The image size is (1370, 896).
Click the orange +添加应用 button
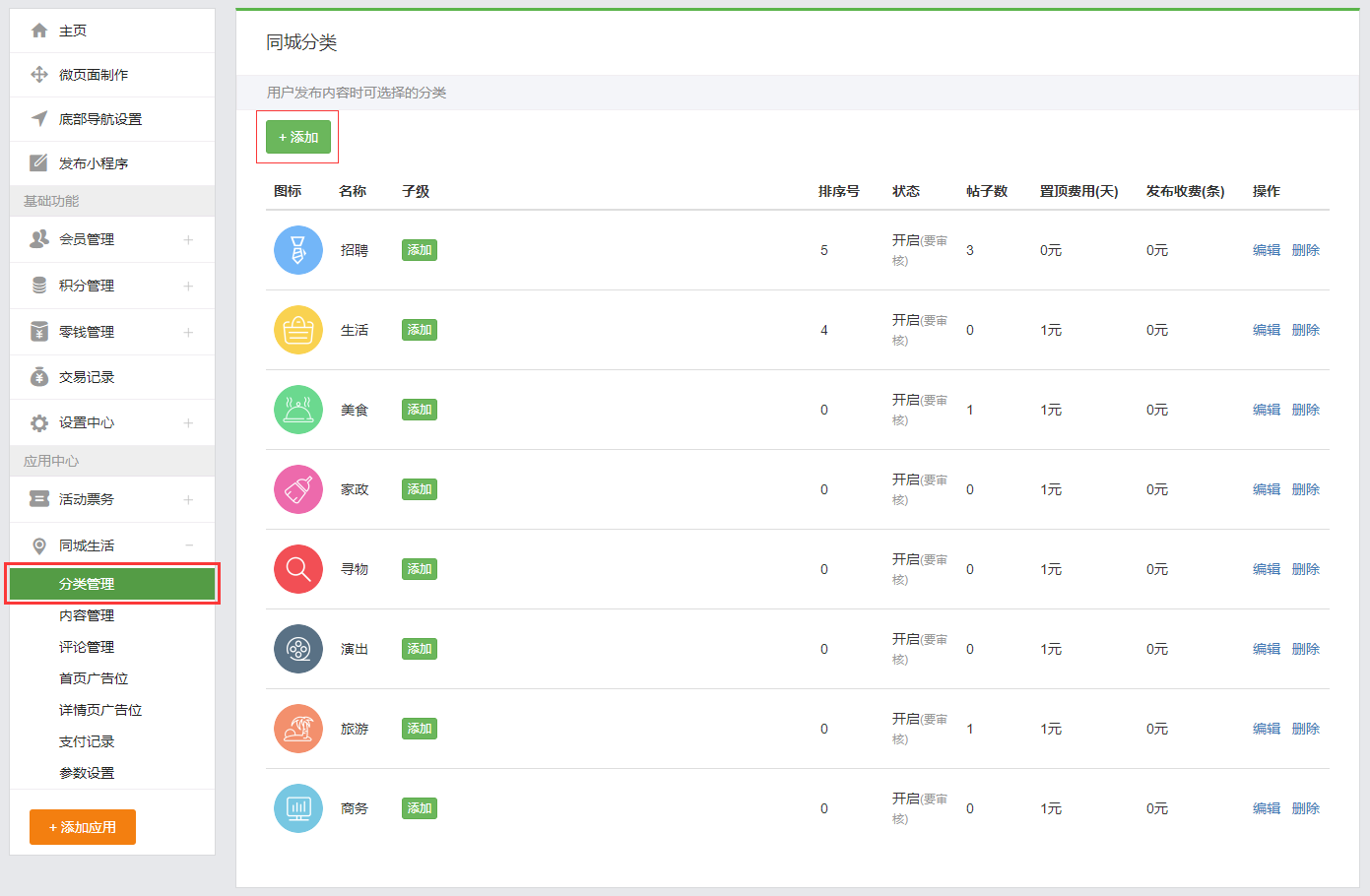[x=82, y=827]
